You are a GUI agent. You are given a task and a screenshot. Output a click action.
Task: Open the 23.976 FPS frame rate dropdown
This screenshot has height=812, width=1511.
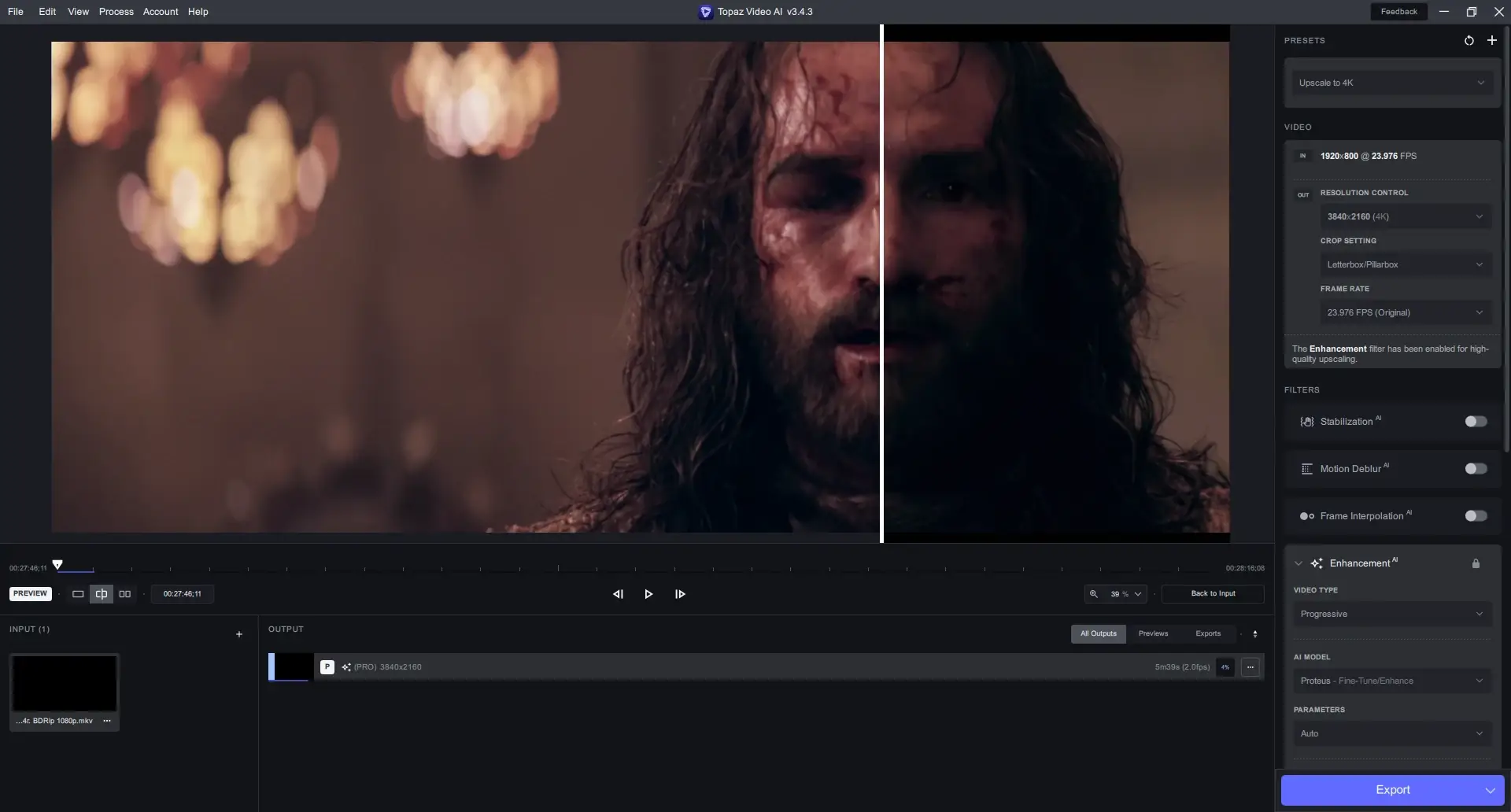pos(1405,312)
